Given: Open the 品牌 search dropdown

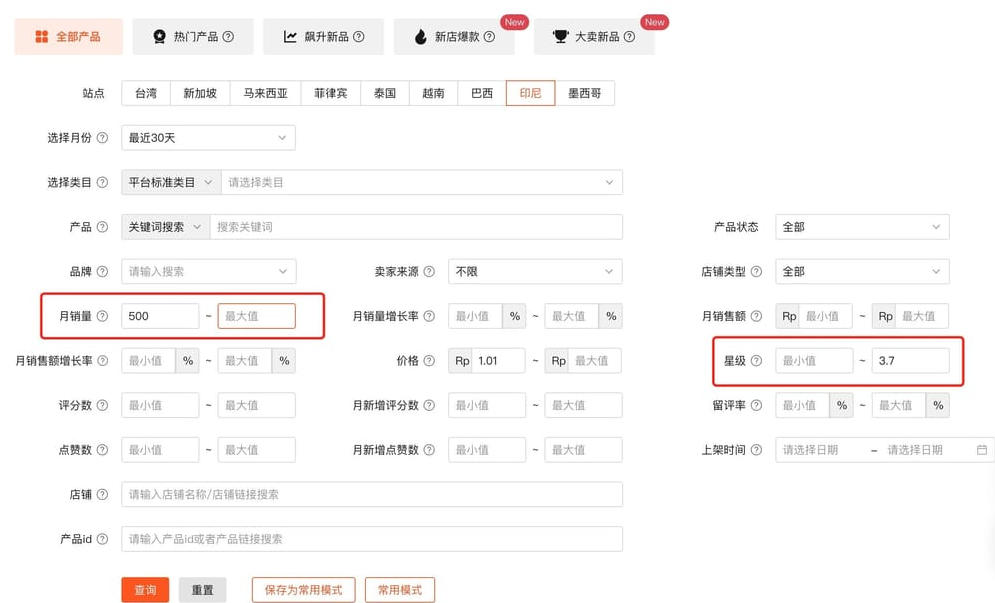Looking at the screenshot, I should point(208,272).
